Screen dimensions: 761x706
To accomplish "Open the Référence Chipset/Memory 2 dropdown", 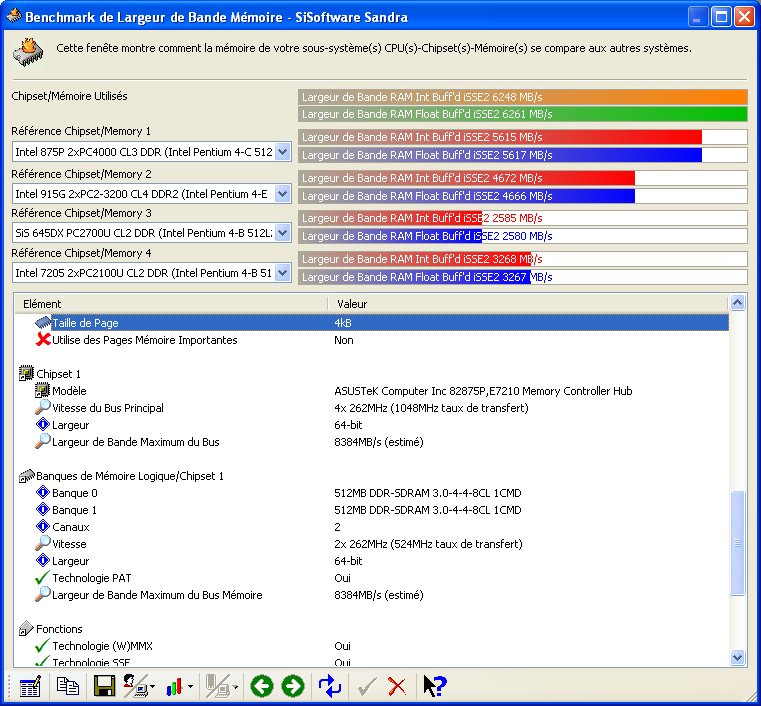I will click(282, 194).
